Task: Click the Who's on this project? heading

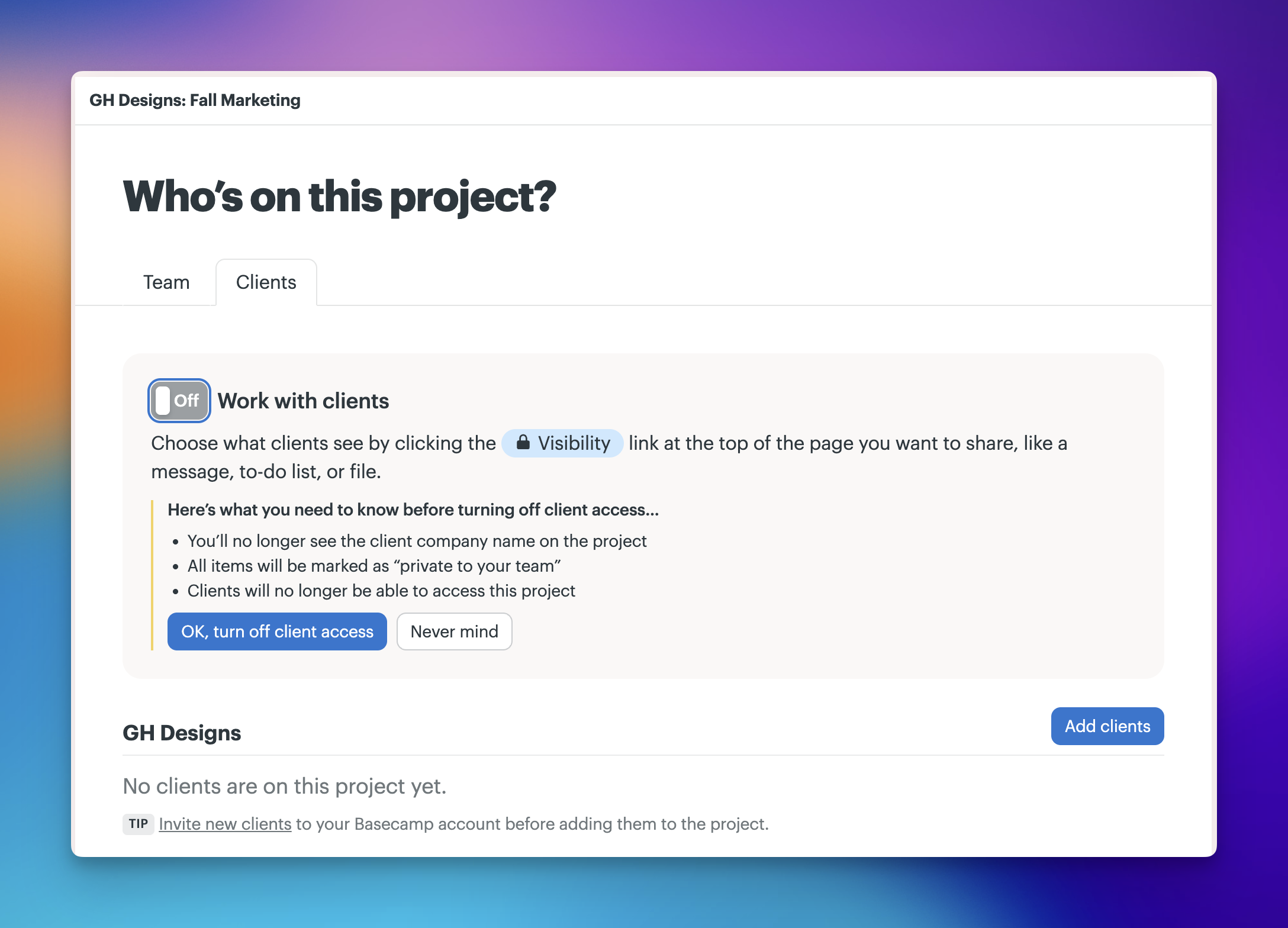Action: (x=340, y=196)
